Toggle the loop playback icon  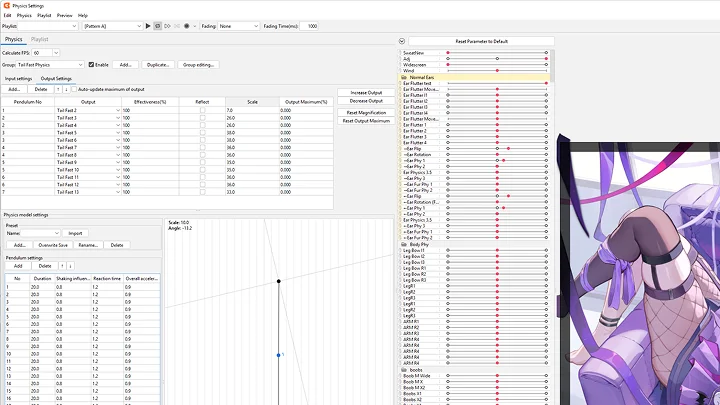[x=158, y=26]
